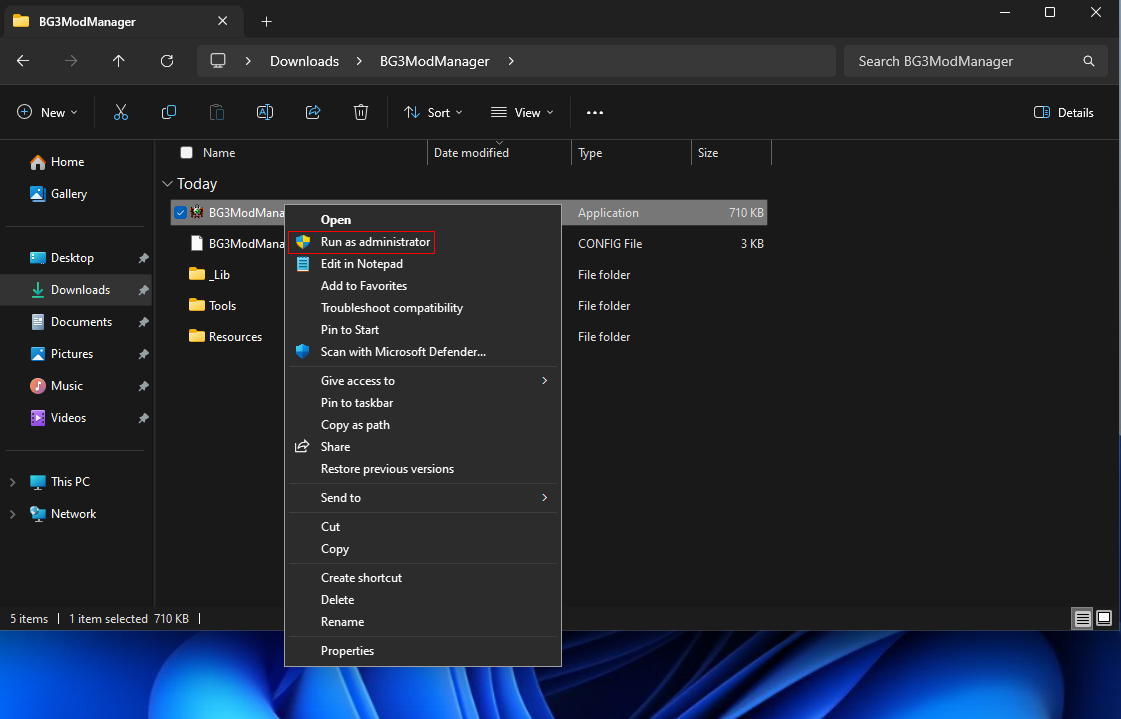Screen dimensions: 1121x719
Task: Uncheck the BG3ModManager application checkbox
Action: [x=180, y=212]
